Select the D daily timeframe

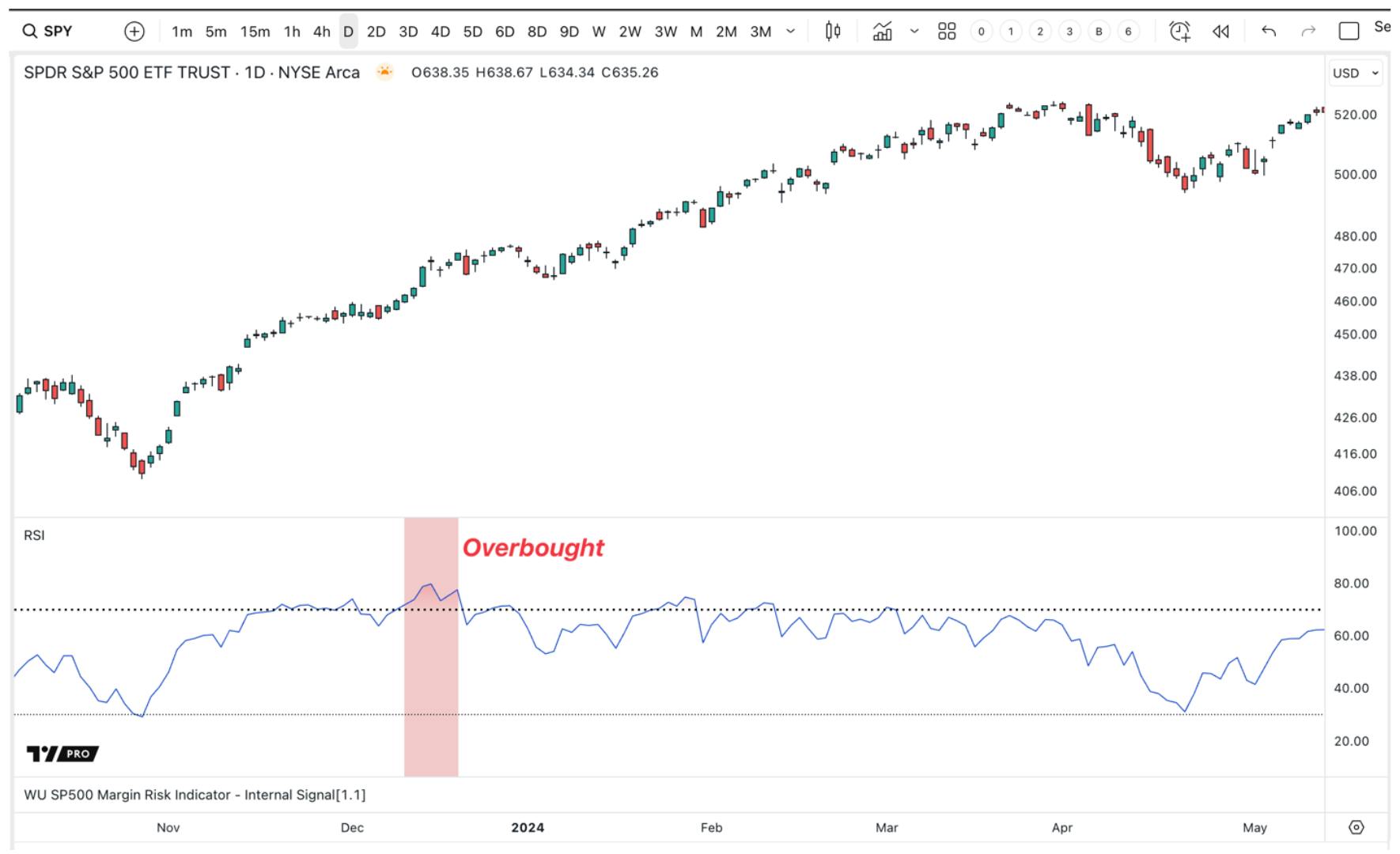348,32
